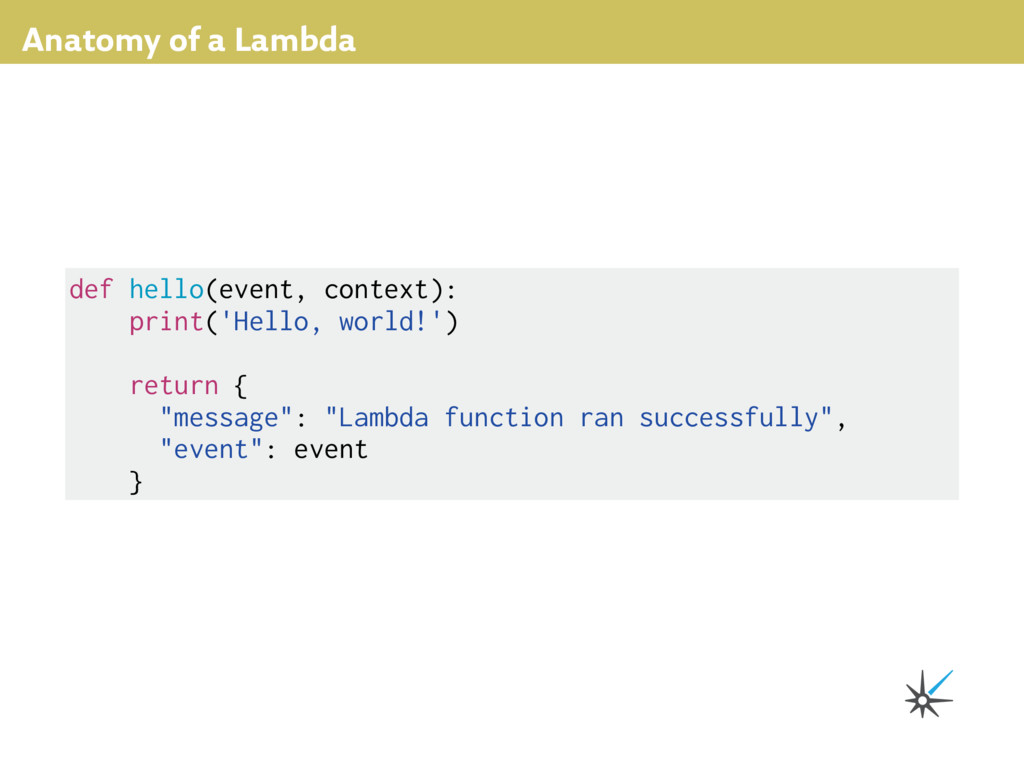Click the opening curly brace after return
The width and height of the screenshot is (1024, 768).
pyautogui.click(x=240, y=385)
